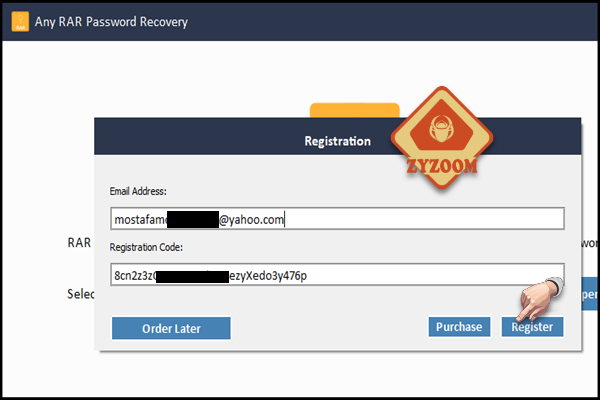Click the Register button
600x400 pixels.
pos(532,327)
